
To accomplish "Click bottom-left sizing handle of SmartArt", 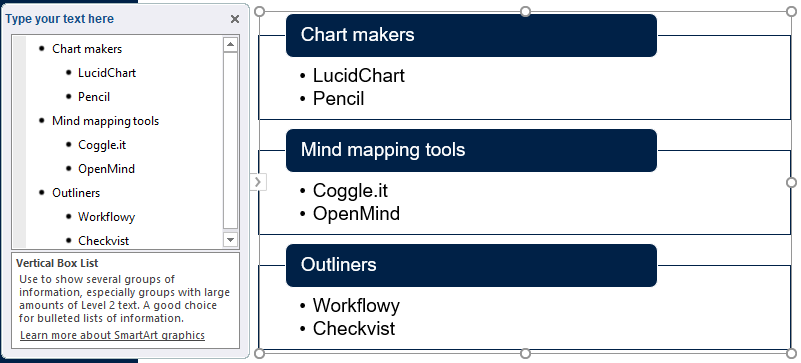I will 260,353.
